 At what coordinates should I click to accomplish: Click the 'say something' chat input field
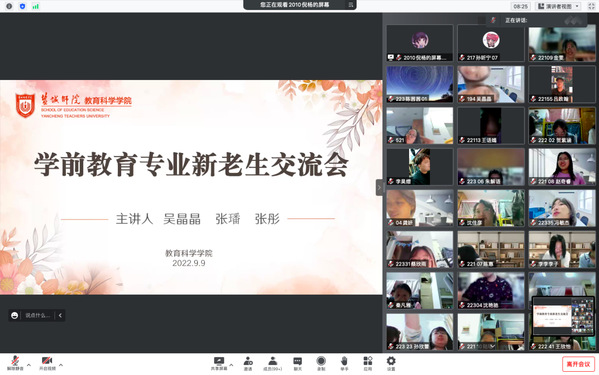(37, 315)
